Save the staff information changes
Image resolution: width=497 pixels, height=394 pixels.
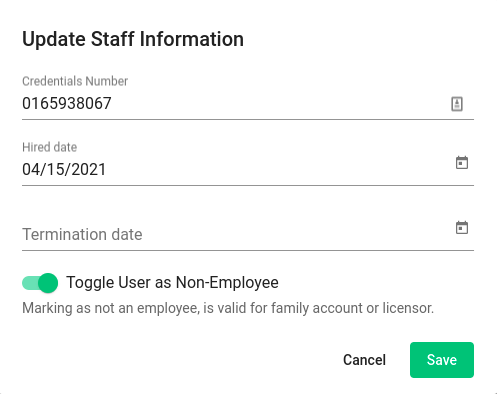click(442, 360)
